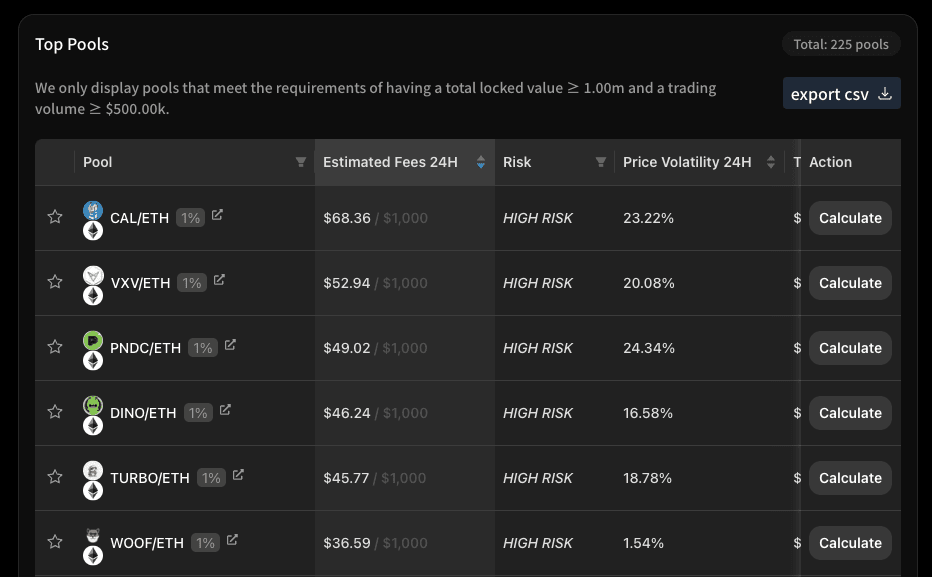Open the Risk column filter
The width and height of the screenshot is (932, 577).
pyautogui.click(x=601, y=162)
